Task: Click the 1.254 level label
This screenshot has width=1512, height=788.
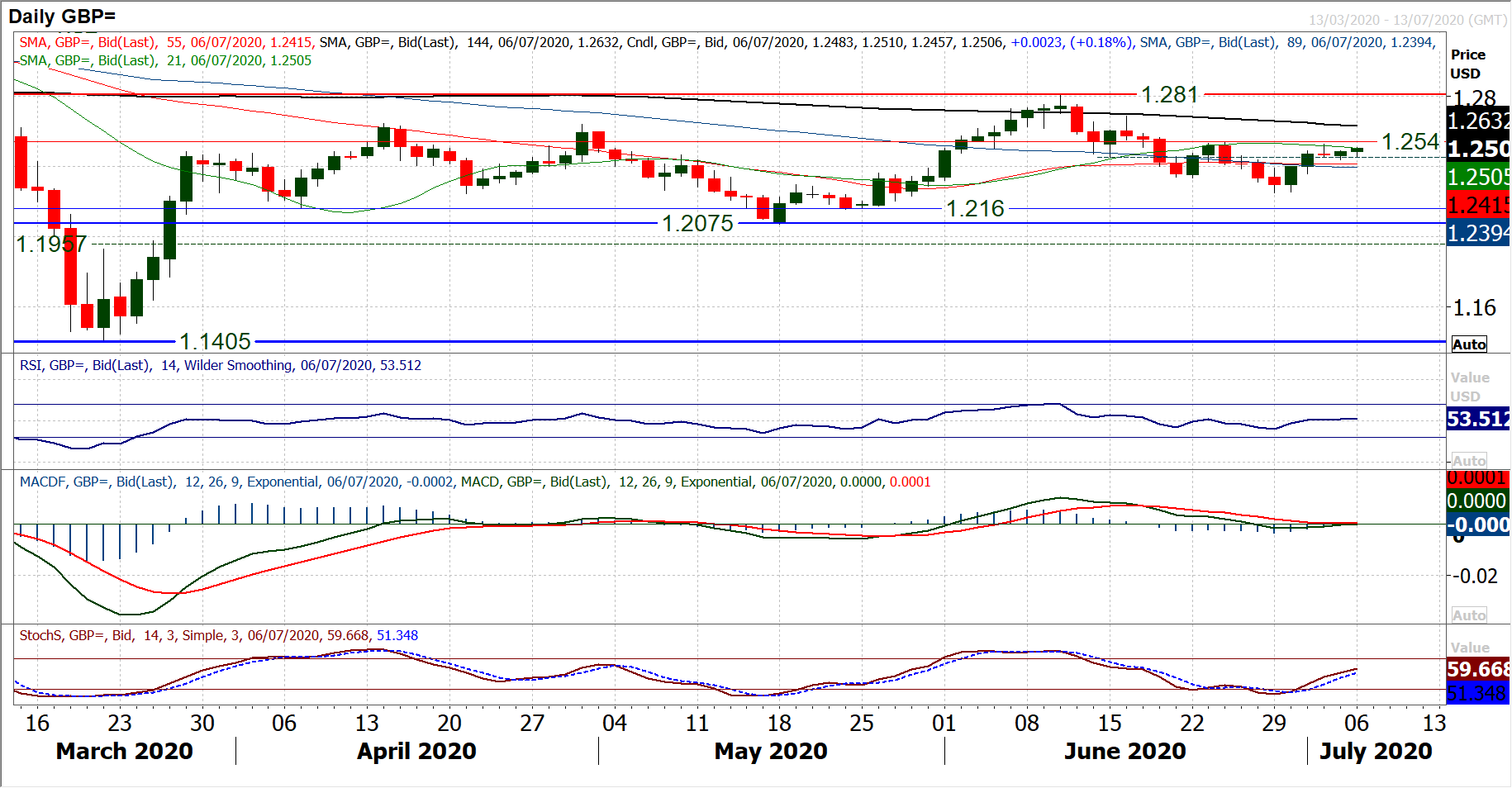Action: point(1410,142)
